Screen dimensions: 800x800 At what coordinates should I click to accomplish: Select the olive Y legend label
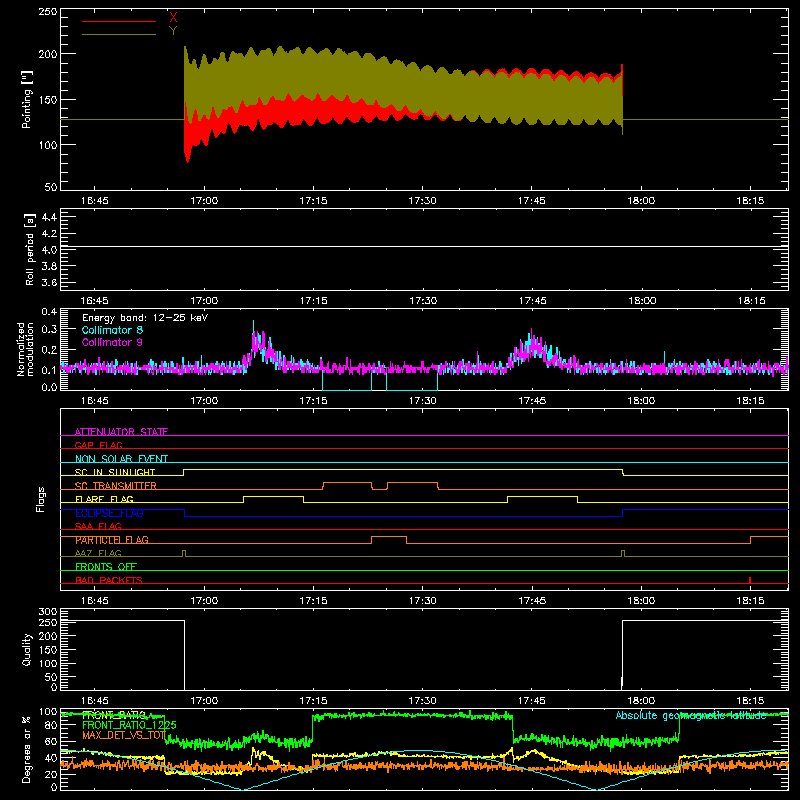coord(173,31)
